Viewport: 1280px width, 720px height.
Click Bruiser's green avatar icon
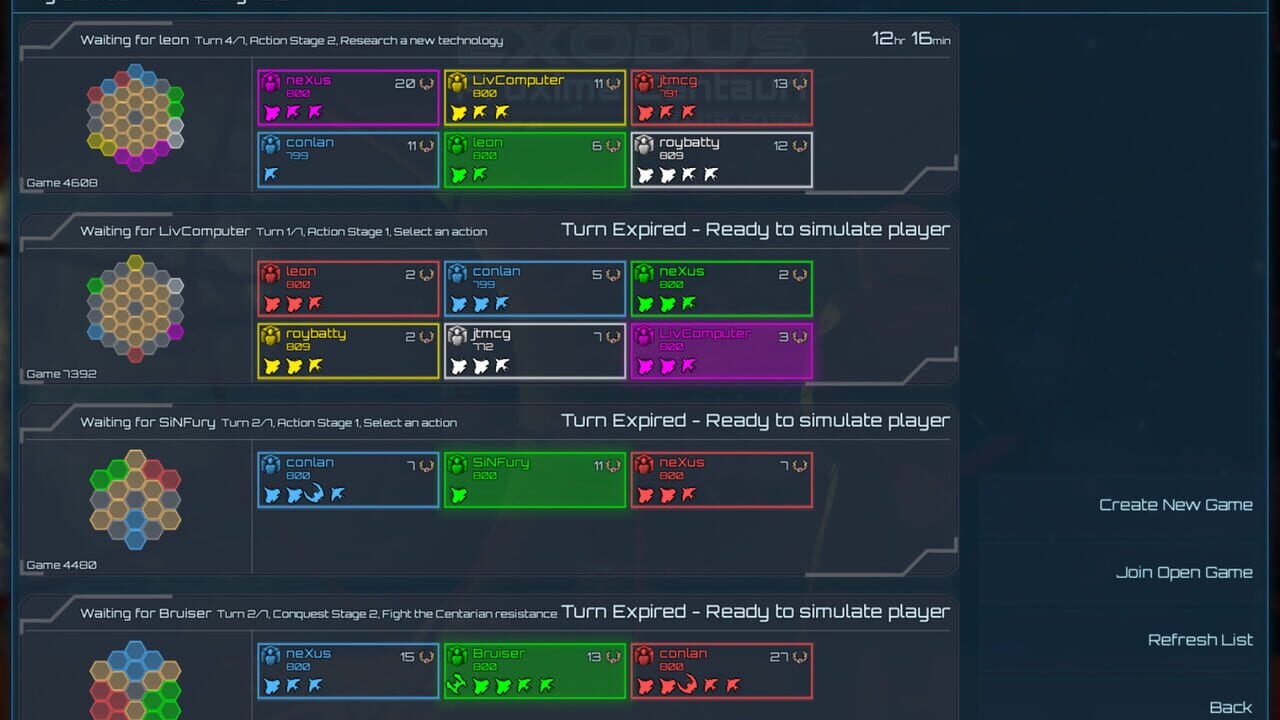458,656
